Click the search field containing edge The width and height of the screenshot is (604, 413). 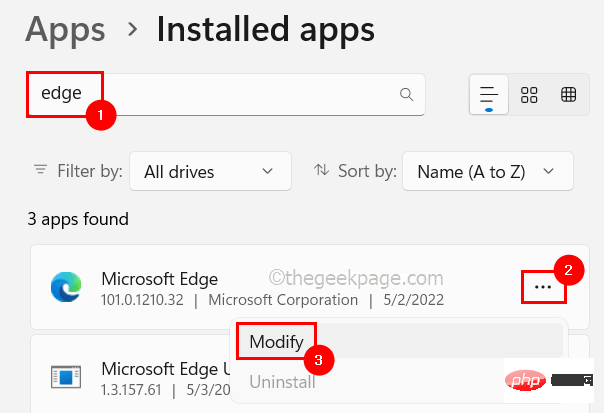point(226,94)
